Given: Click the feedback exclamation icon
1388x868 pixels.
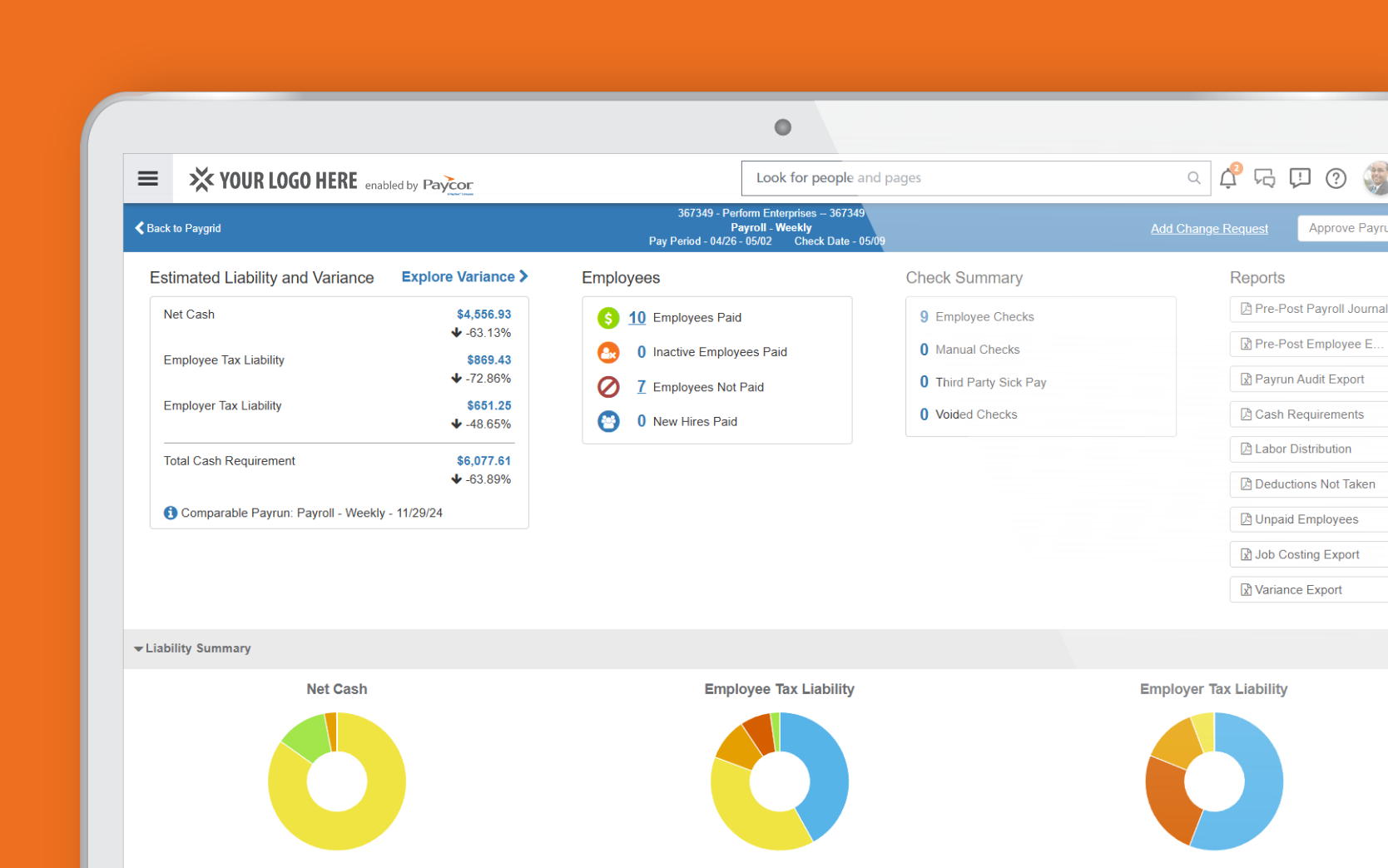Looking at the screenshot, I should (x=1299, y=178).
